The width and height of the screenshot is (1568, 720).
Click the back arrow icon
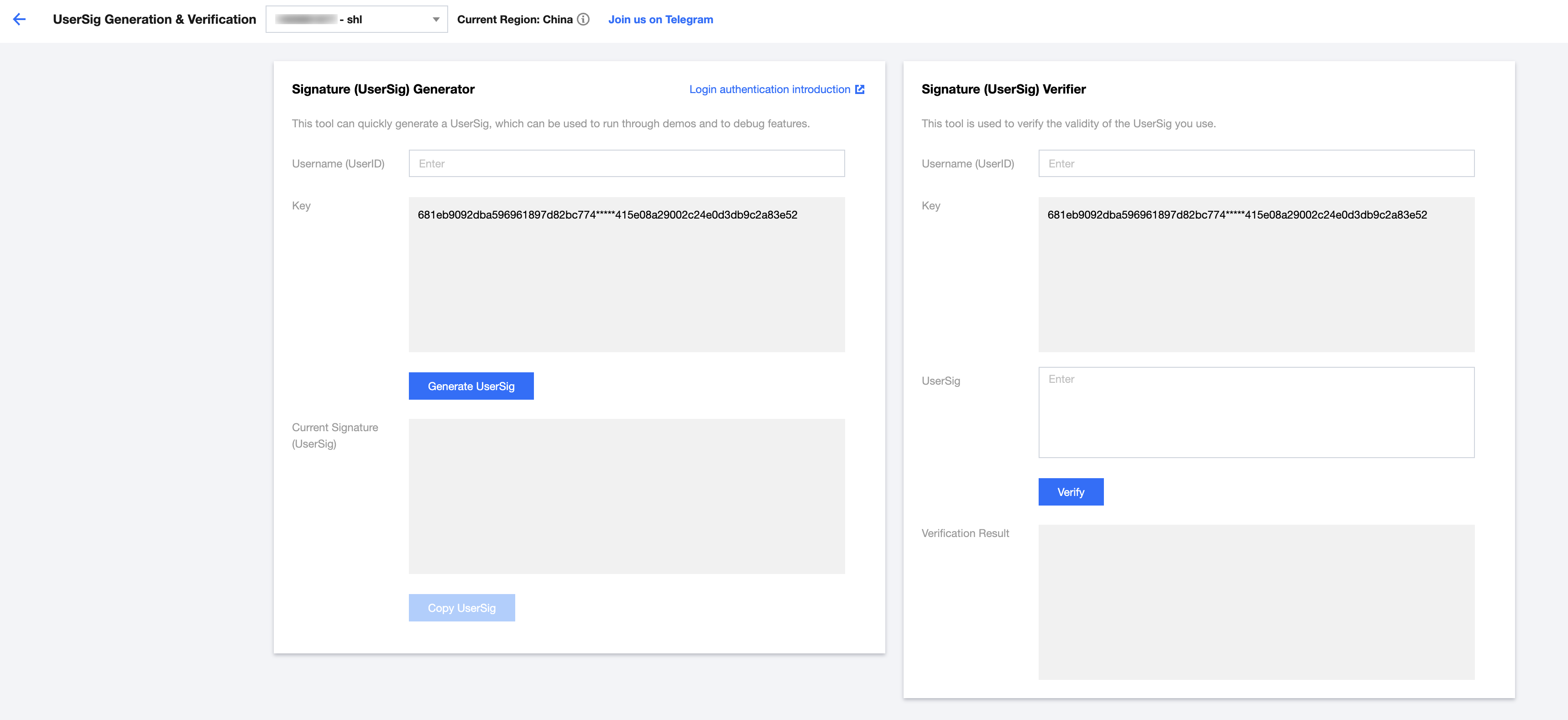(20, 20)
